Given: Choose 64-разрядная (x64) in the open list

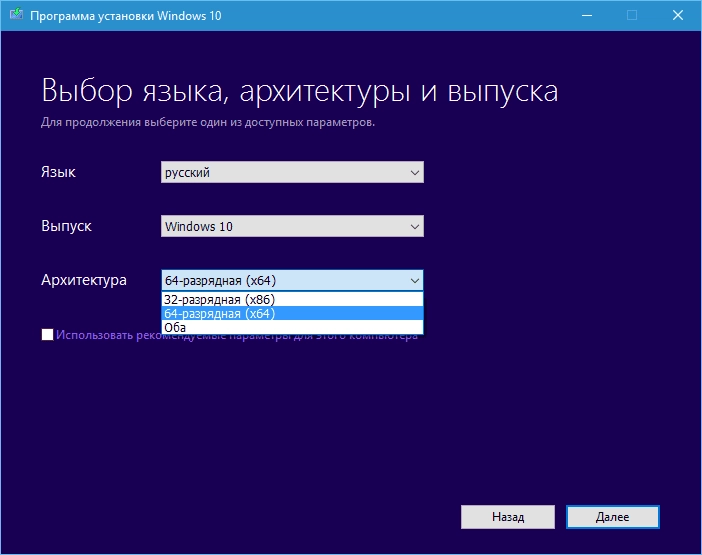Looking at the screenshot, I should [x=292, y=314].
